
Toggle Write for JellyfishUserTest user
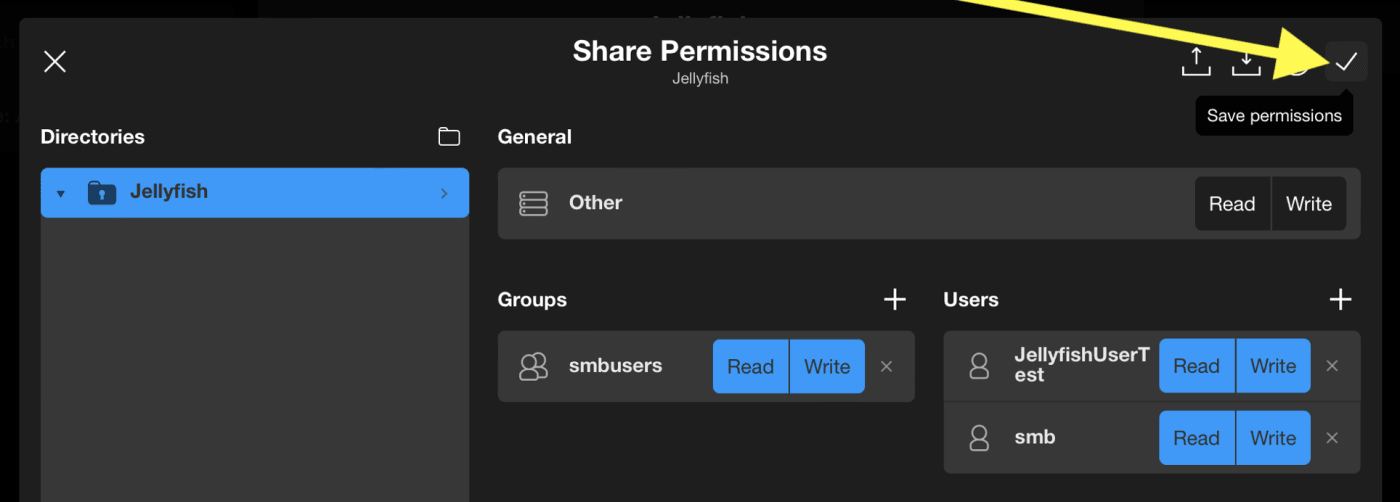pyautogui.click(x=1273, y=366)
